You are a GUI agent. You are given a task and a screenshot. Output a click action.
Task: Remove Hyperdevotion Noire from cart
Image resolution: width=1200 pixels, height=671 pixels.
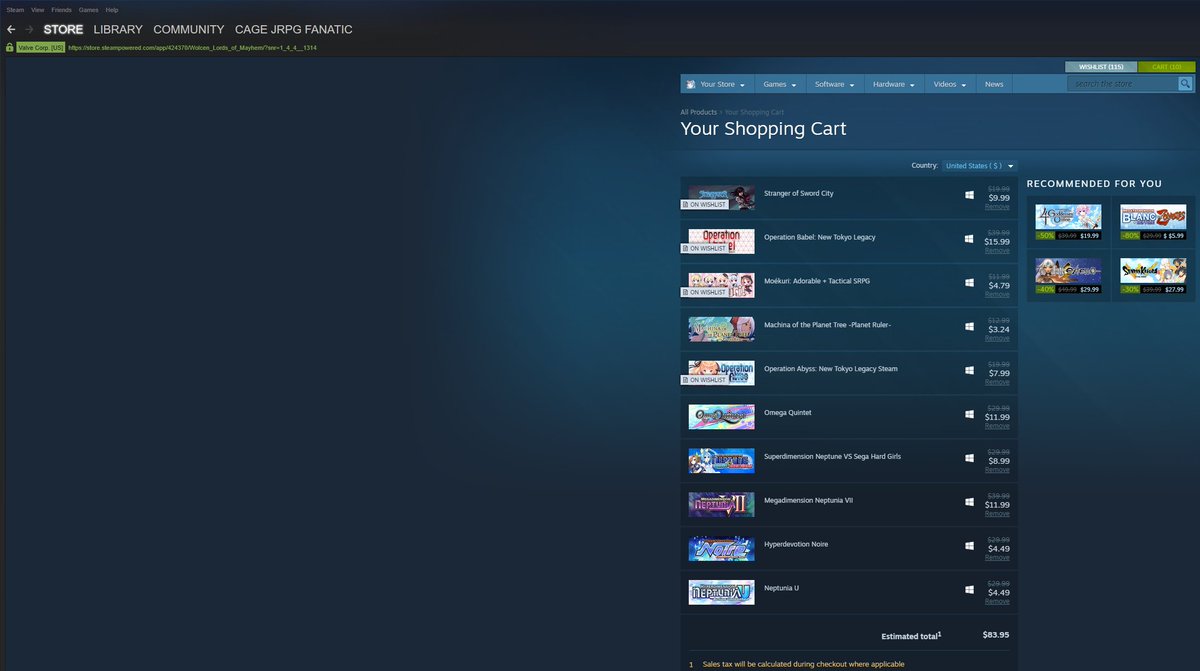pyautogui.click(x=997, y=557)
